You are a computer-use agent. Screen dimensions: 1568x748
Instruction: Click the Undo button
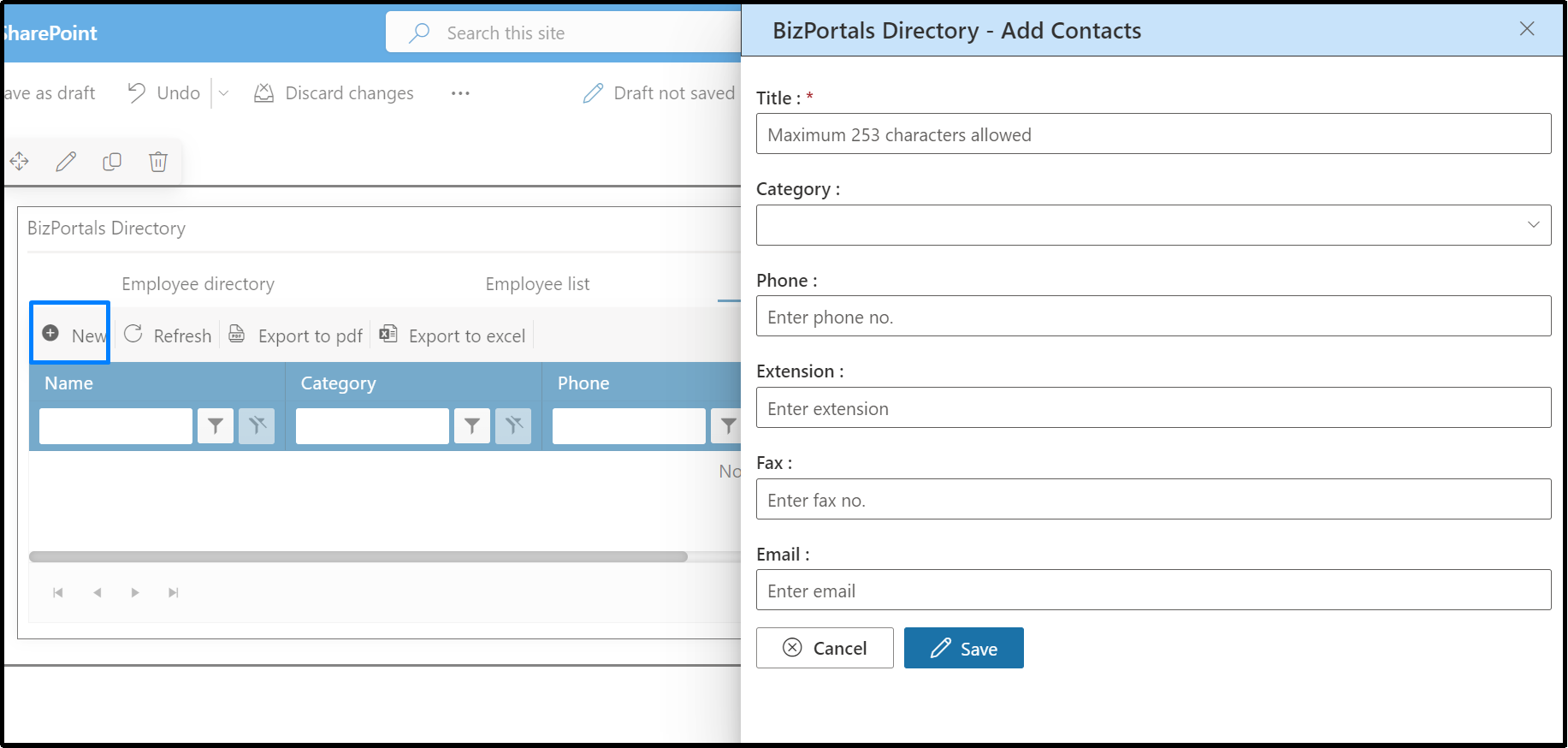(x=163, y=93)
